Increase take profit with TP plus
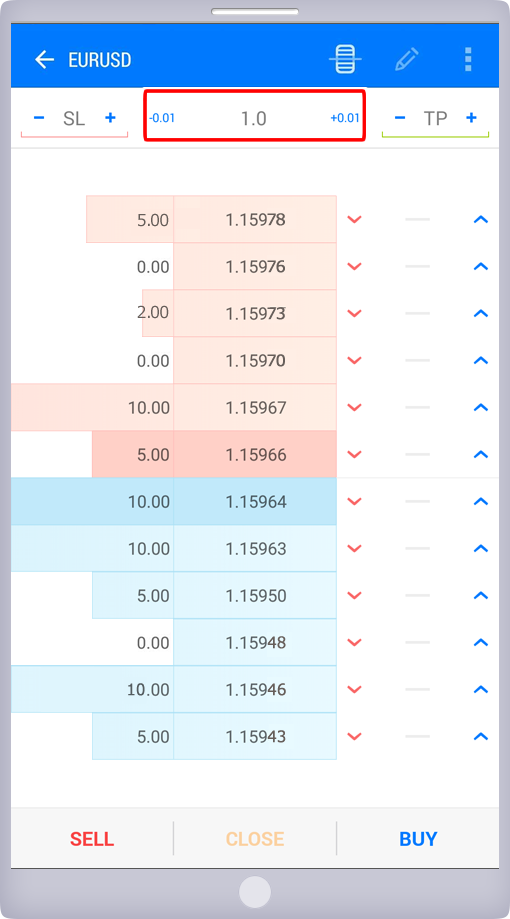The width and height of the screenshot is (510, 919). tap(471, 118)
